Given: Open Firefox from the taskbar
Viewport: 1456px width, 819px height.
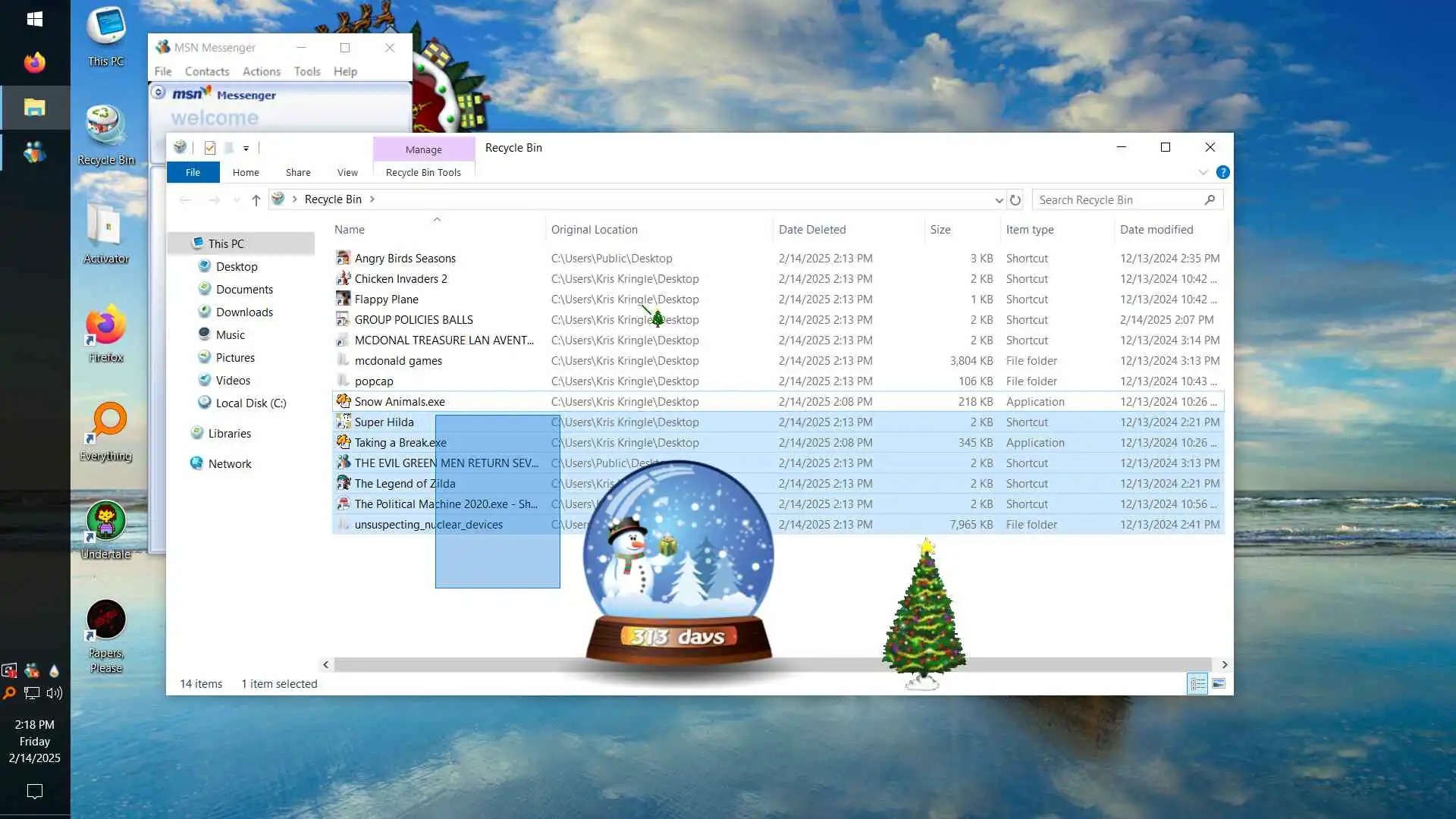Looking at the screenshot, I should tap(34, 63).
